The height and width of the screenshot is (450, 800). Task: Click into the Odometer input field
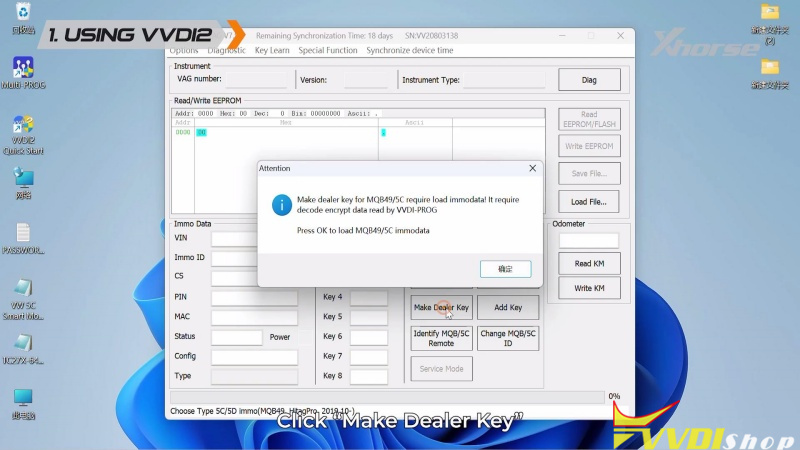coord(589,240)
